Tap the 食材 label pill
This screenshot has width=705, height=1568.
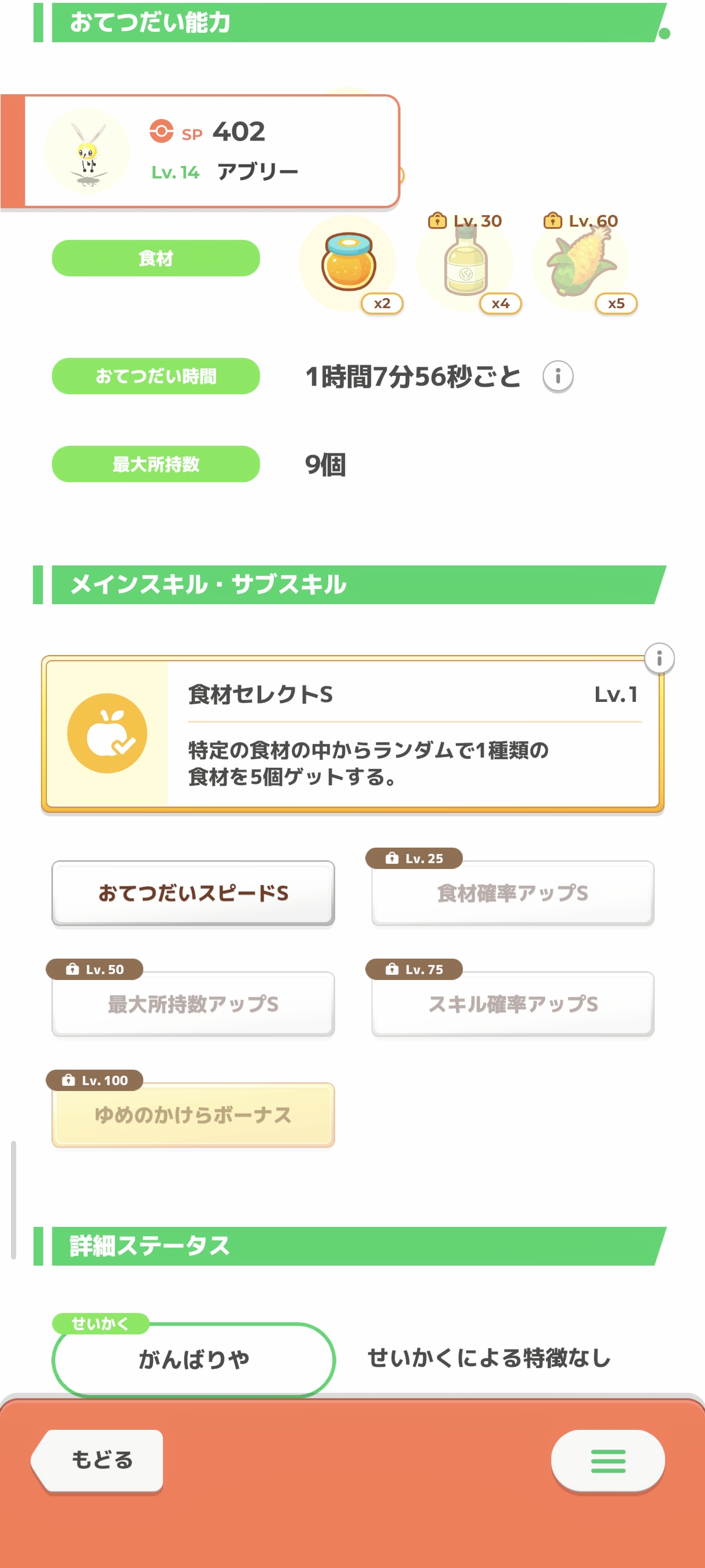click(155, 258)
